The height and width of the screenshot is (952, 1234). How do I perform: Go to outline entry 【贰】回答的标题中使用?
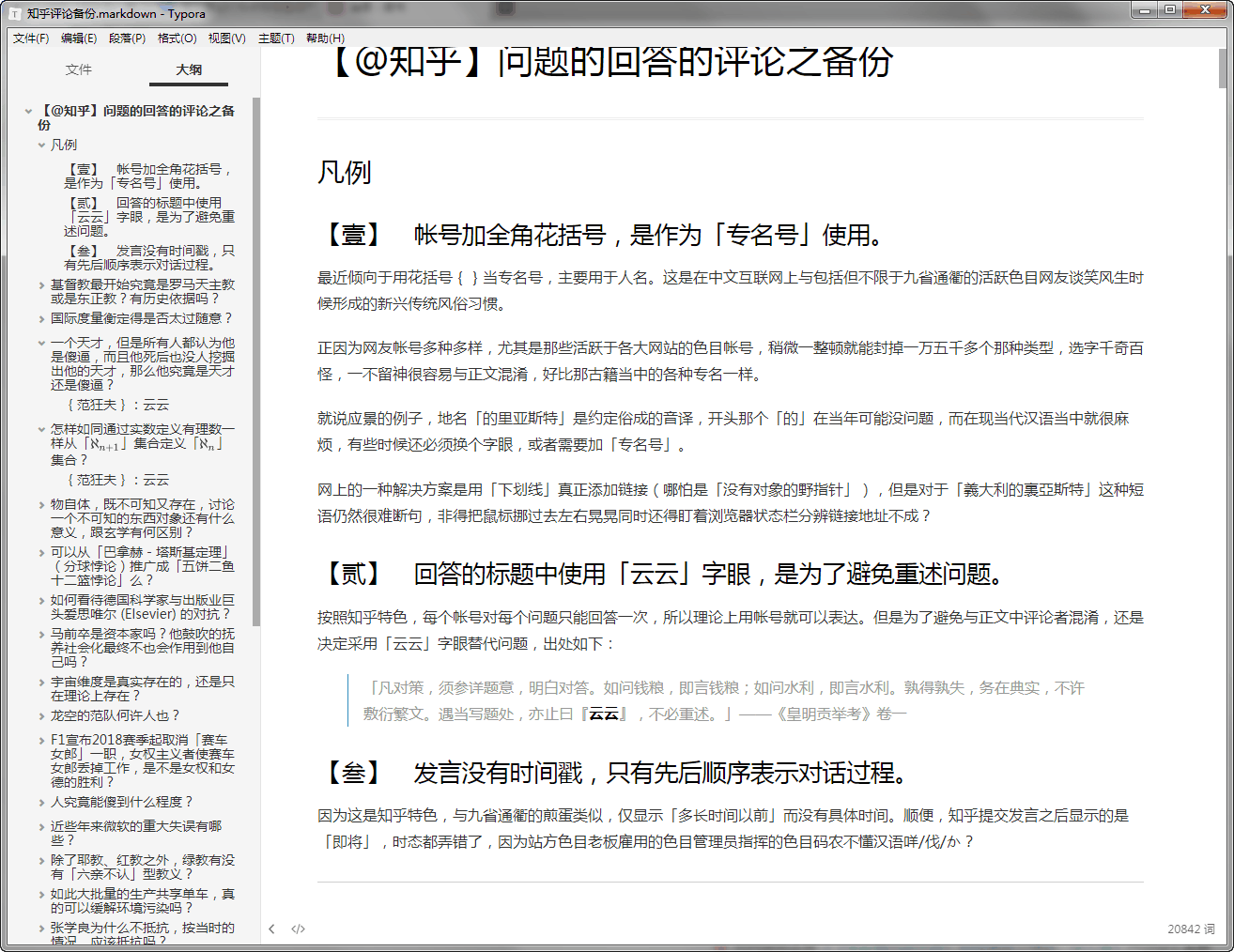pyautogui.click(x=148, y=216)
